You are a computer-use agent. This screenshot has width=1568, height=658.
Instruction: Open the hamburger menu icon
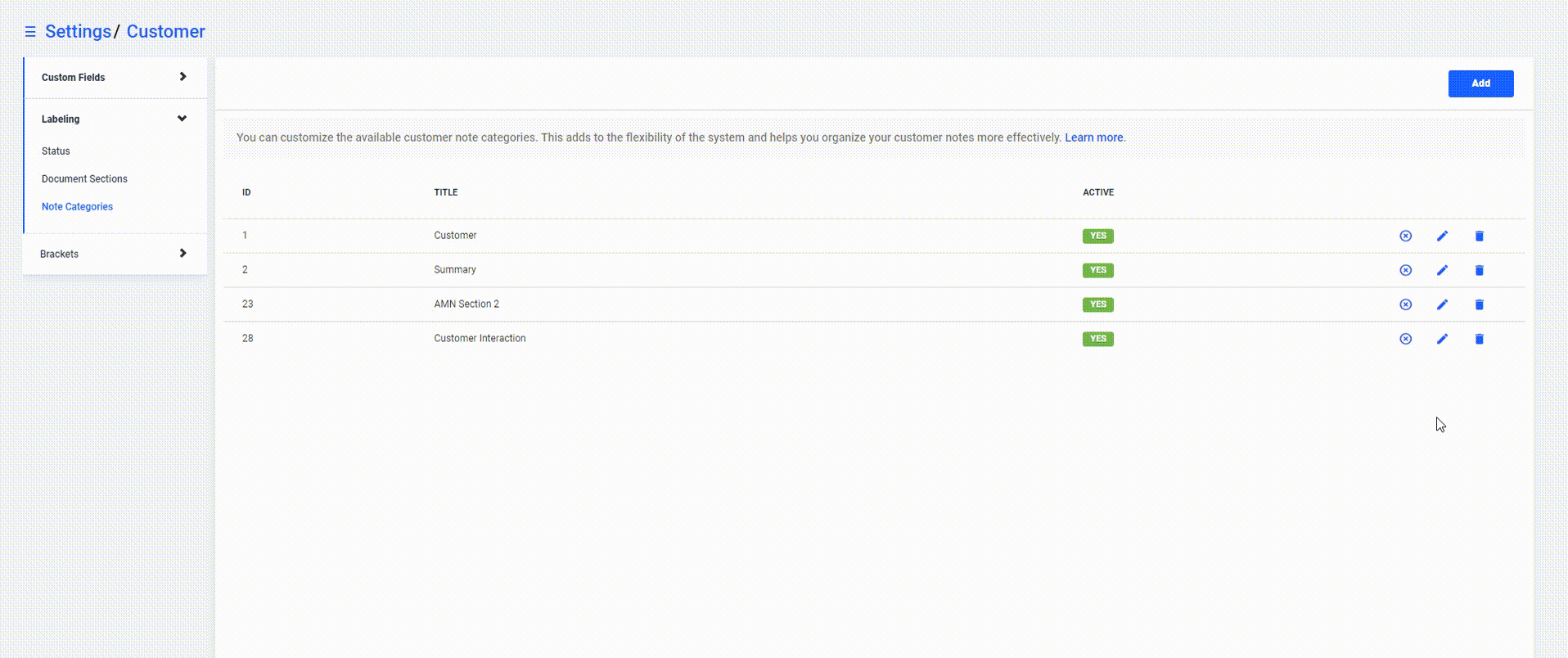[30, 32]
